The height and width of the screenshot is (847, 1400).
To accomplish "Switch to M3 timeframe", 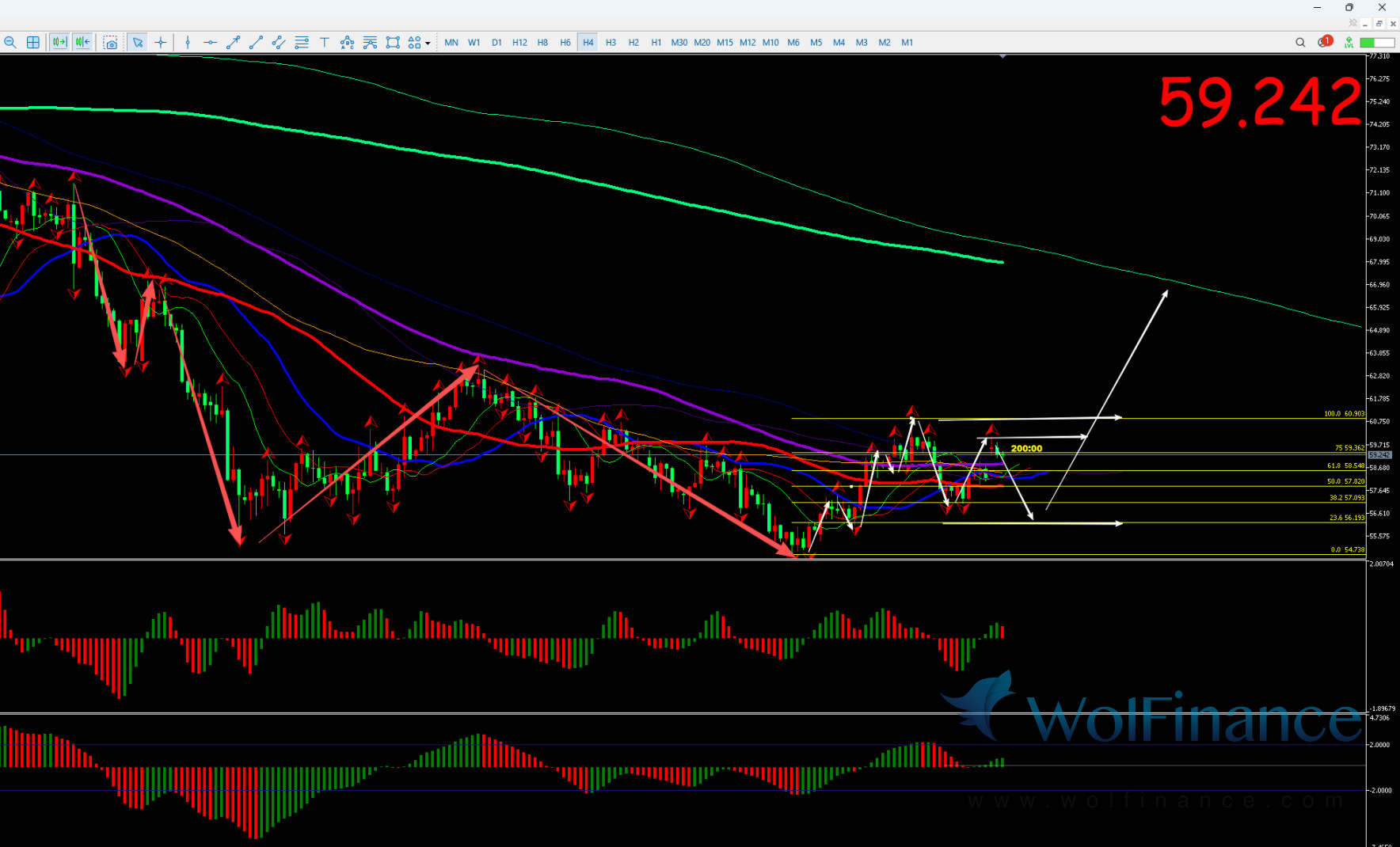I will [862, 43].
